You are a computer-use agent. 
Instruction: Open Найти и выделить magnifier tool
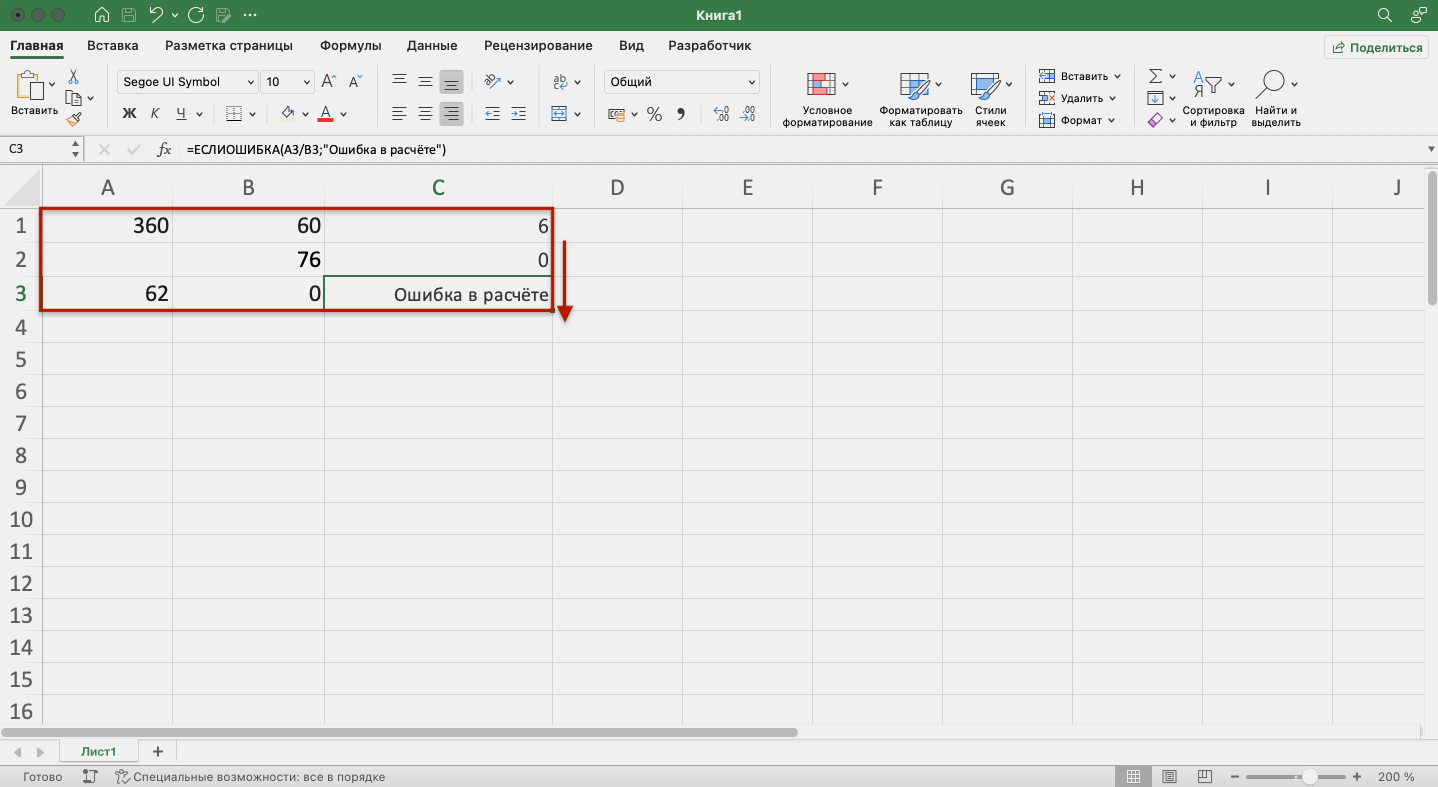[x=1272, y=84]
